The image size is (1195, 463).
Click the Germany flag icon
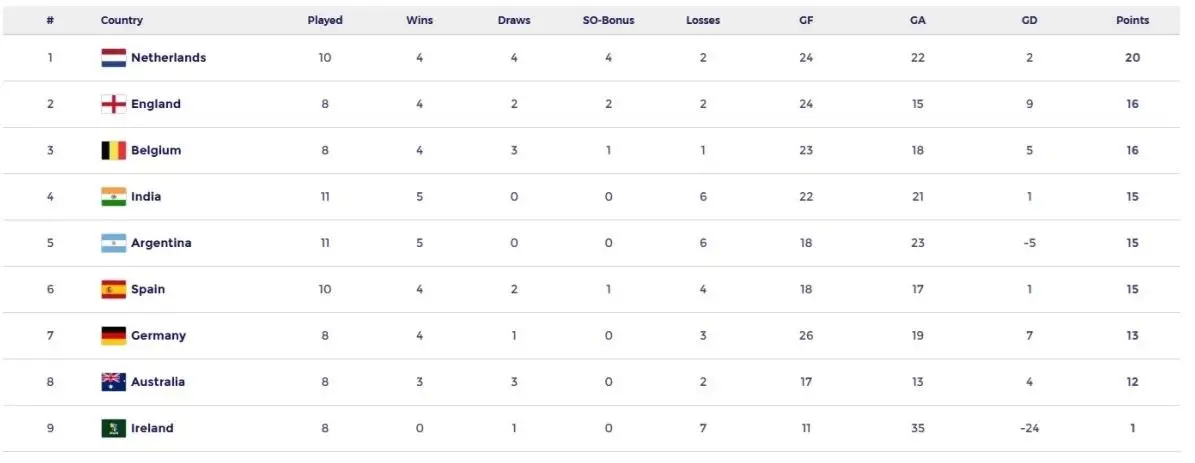pos(113,336)
